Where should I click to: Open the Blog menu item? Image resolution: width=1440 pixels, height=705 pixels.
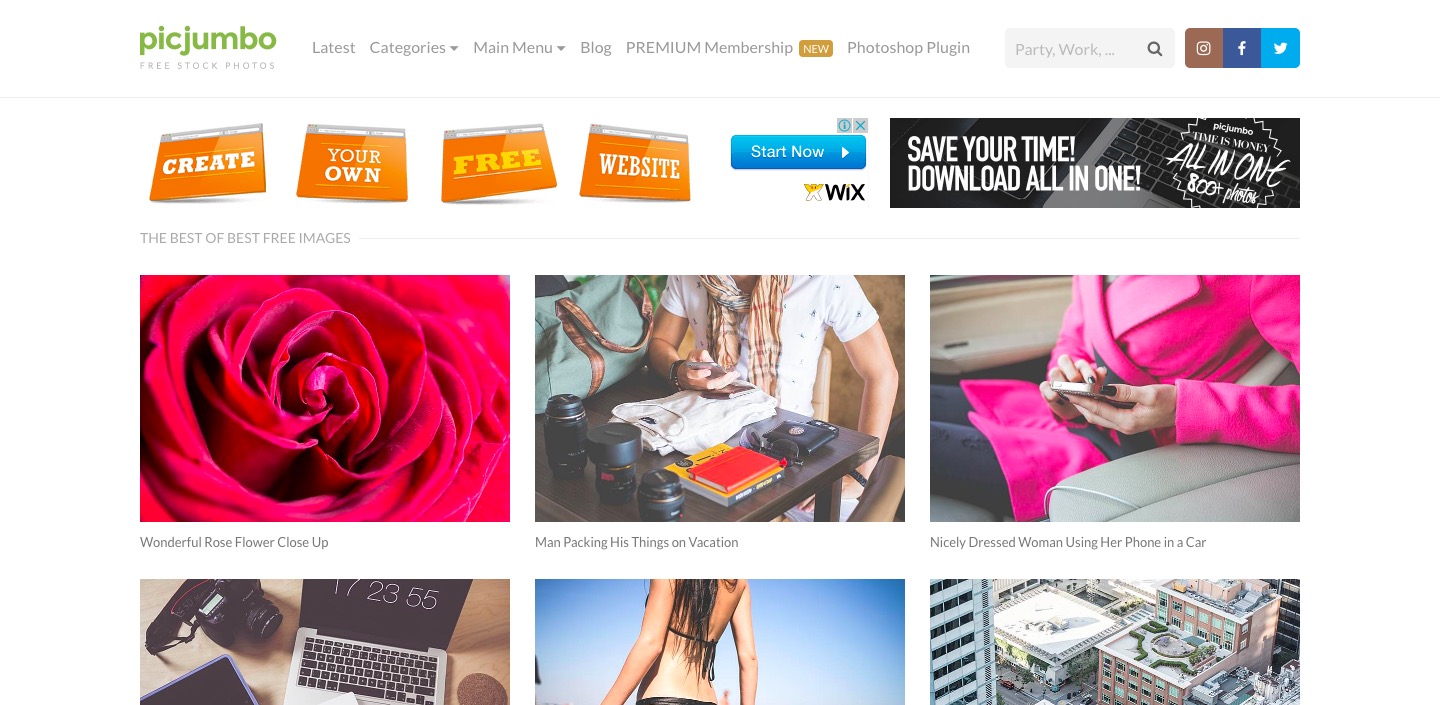tap(596, 47)
